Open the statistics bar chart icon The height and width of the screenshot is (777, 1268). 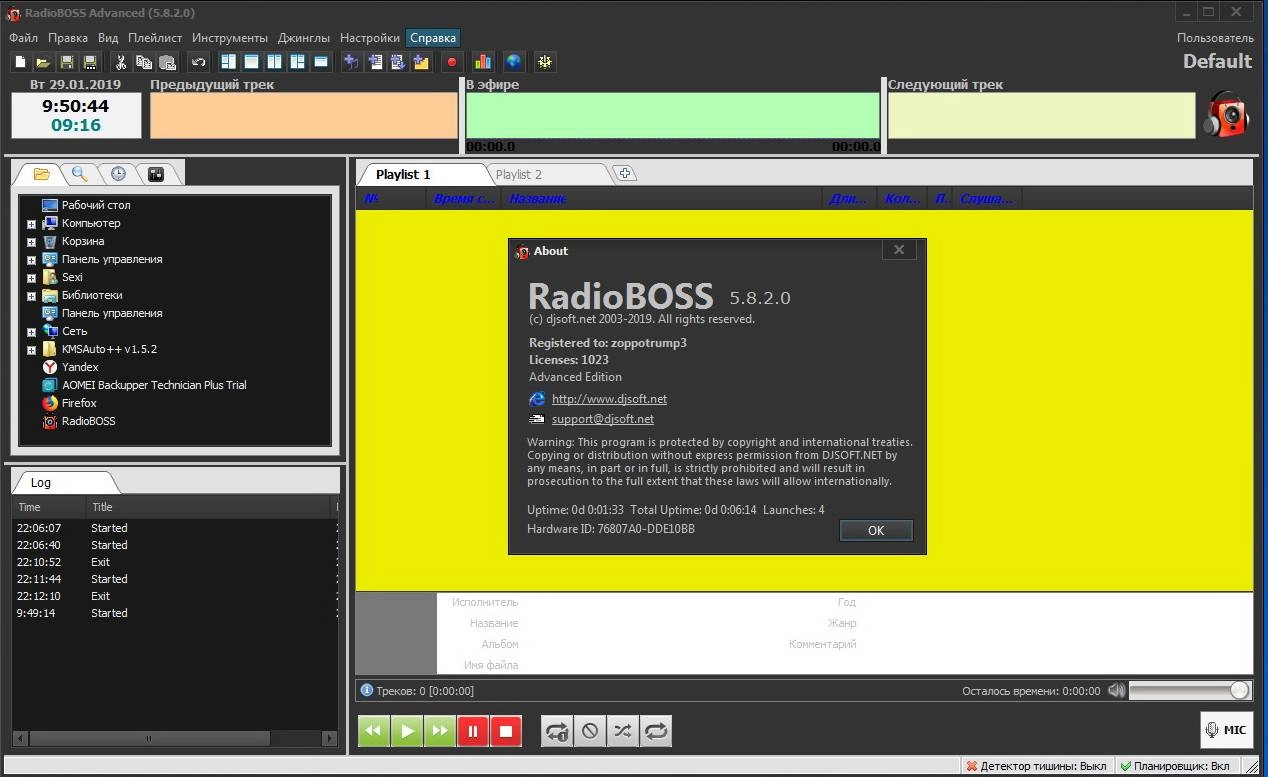click(482, 62)
